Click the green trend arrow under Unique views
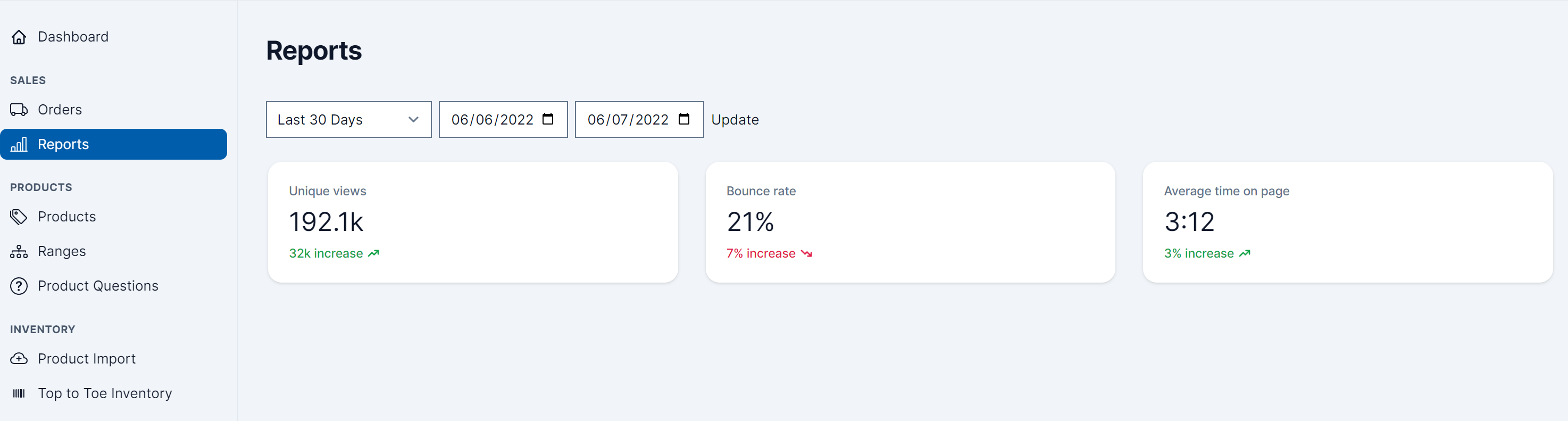Image resolution: width=1568 pixels, height=421 pixels. coord(374,253)
